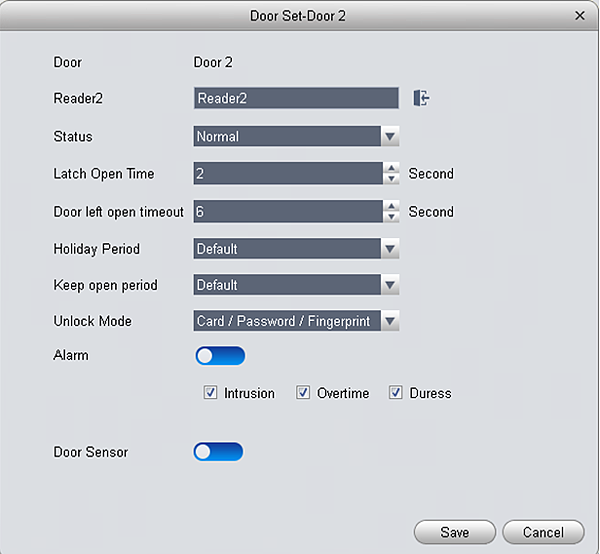Screen dimensions: 600x554
Task: Toggle the Alarm switch
Action: [220, 356]
